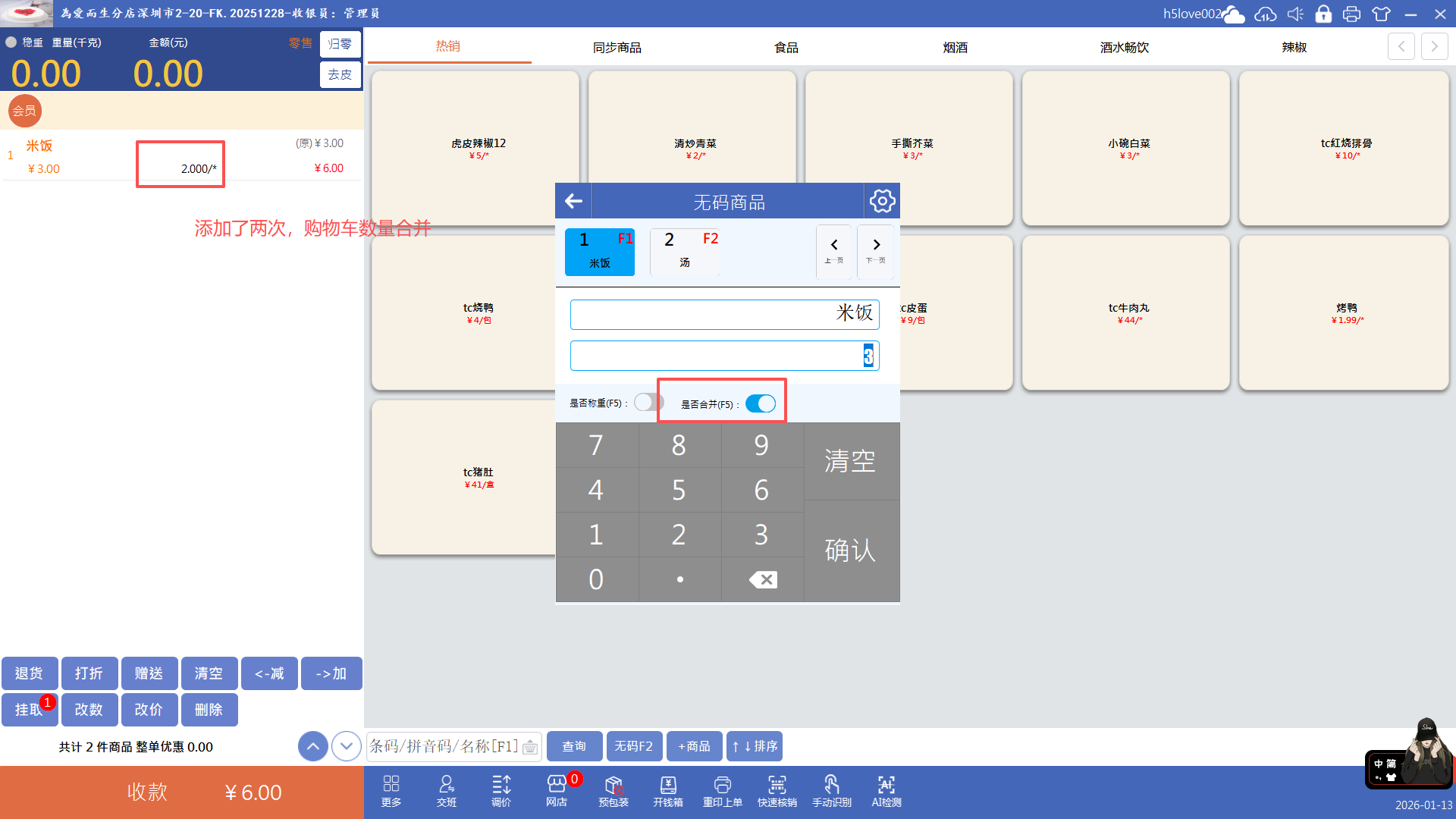This screenshot has width=1456, height=819.
Task: Click backspace key on numeric keypad
Action: (x=762, y=579)
